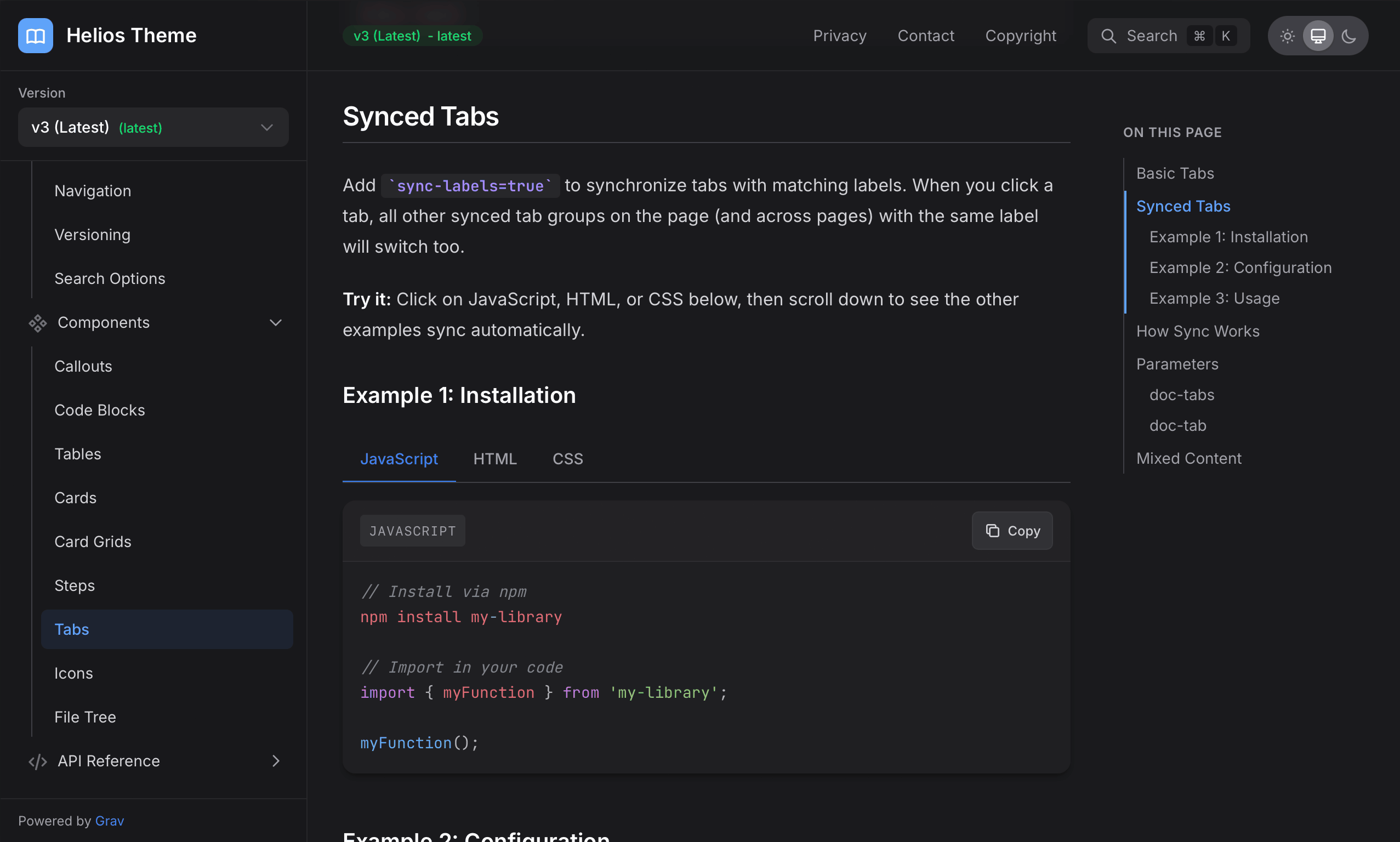Click the Helios Theme book logo icon
Viewport: 1400px width, 842px height.
pos(35,36)
